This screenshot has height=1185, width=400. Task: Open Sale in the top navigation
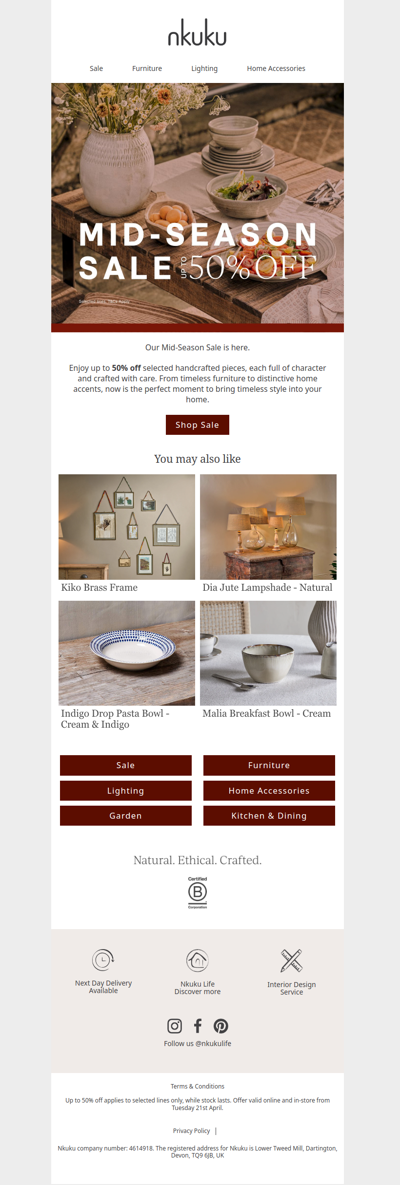point(96,68)
